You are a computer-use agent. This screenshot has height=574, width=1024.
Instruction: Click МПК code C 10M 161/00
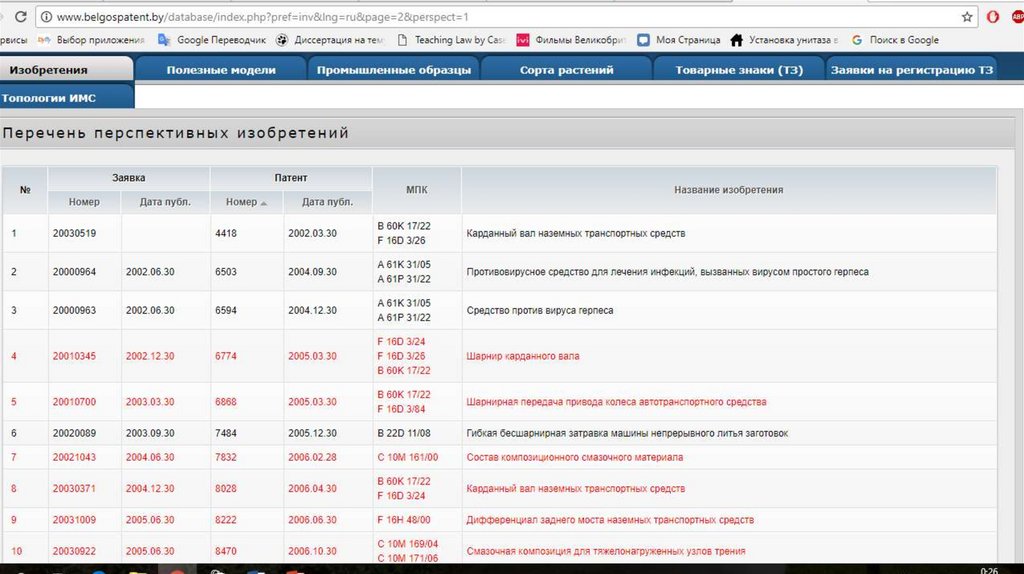click(x=408, y=457)
